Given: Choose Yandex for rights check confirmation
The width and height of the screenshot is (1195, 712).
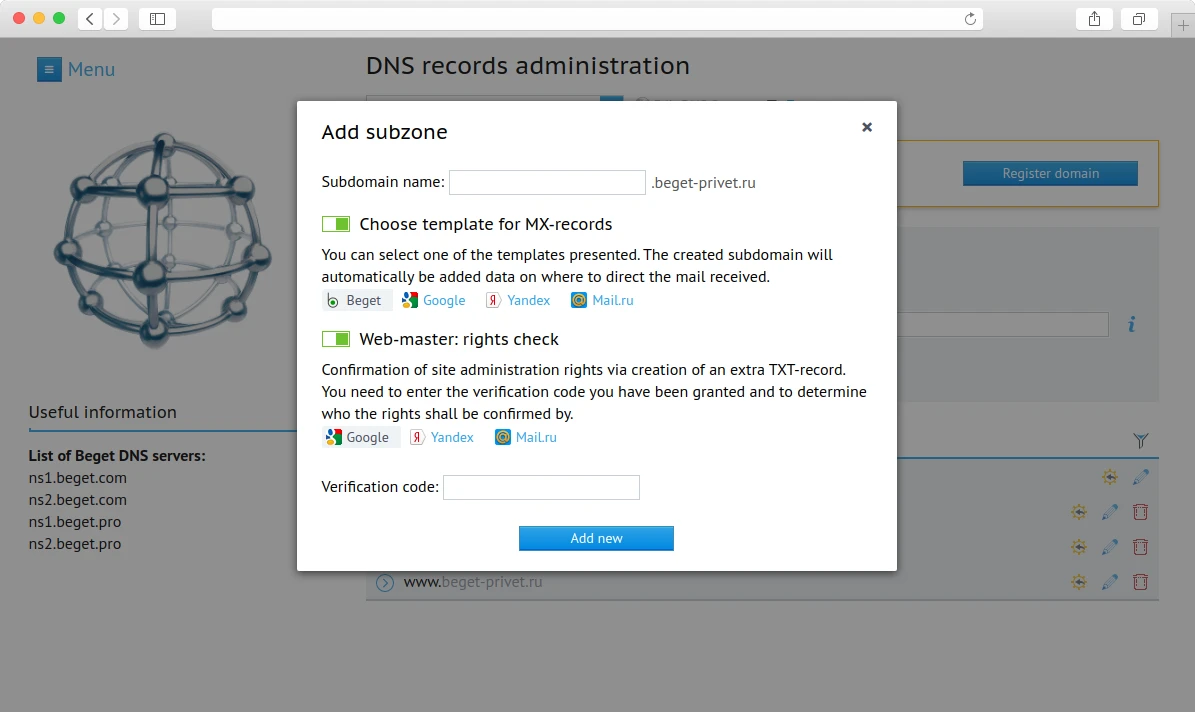Looking at the screenshot, I should tap(442, 437).
